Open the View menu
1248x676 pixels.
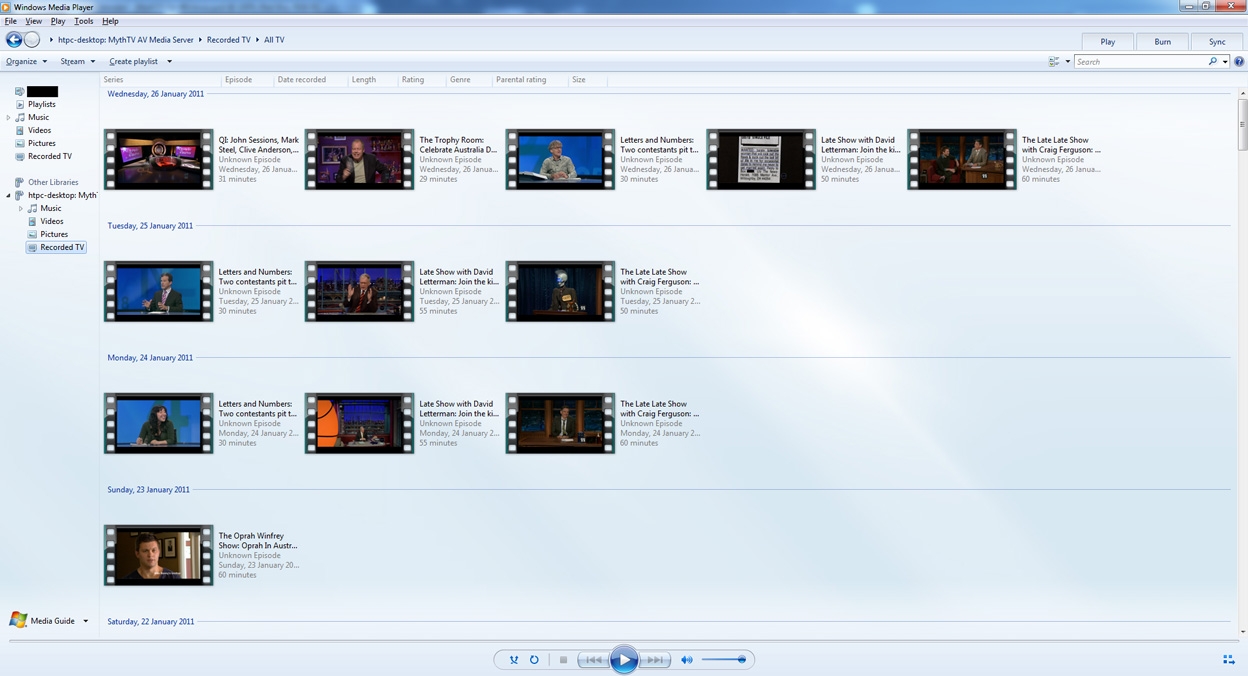(x=34, y=21)
